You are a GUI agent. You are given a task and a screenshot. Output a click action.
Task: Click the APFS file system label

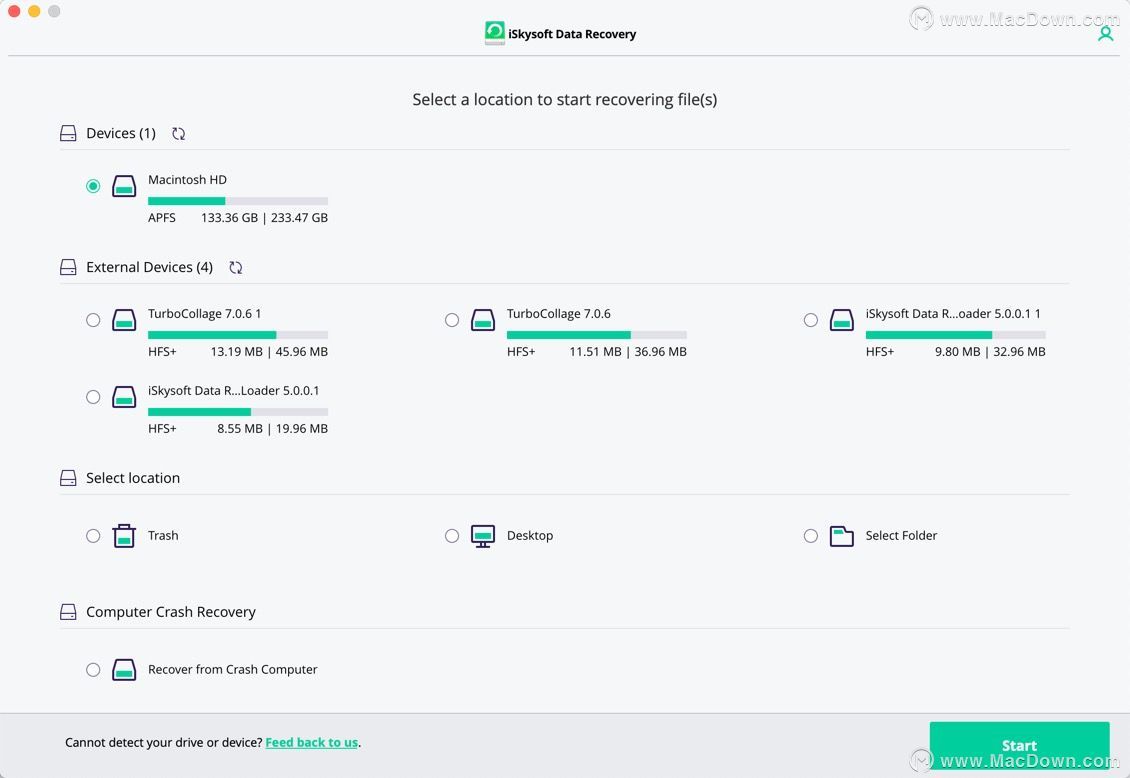click(x=161, y=218)
